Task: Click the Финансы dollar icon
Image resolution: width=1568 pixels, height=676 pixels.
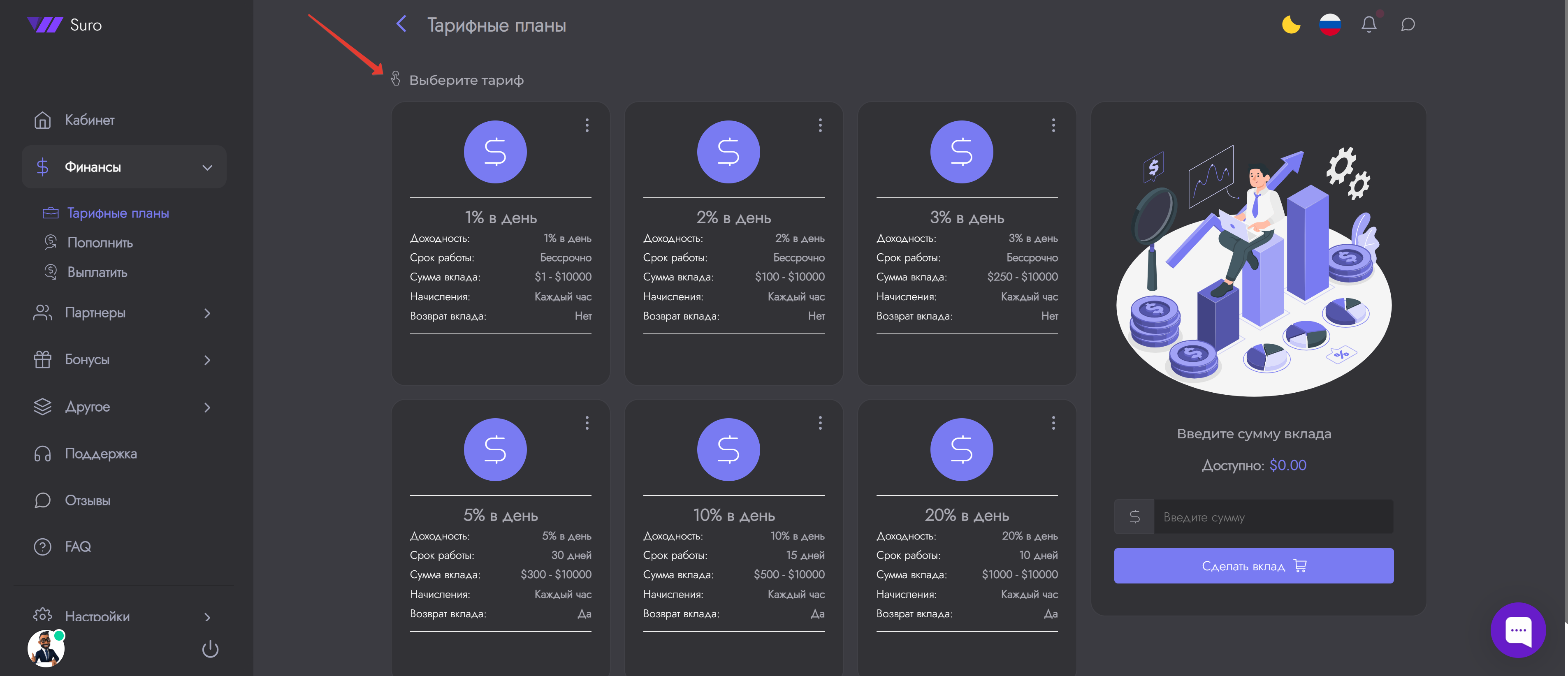Action: point(42,167)
